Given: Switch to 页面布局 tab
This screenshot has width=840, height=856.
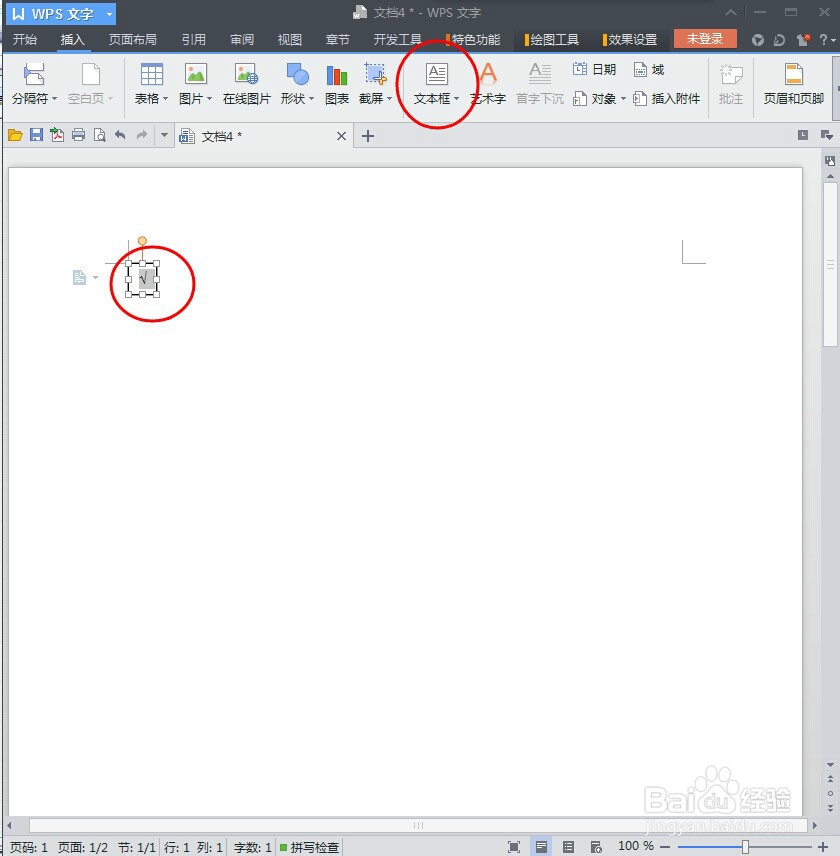Looking at the screenshot, I should (x=132, y=40).
